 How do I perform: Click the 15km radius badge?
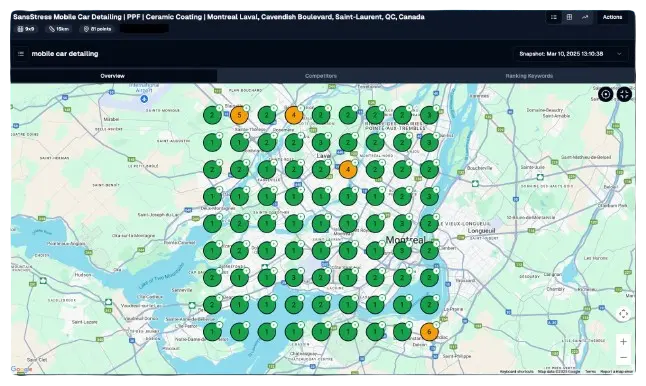(59, 29)
